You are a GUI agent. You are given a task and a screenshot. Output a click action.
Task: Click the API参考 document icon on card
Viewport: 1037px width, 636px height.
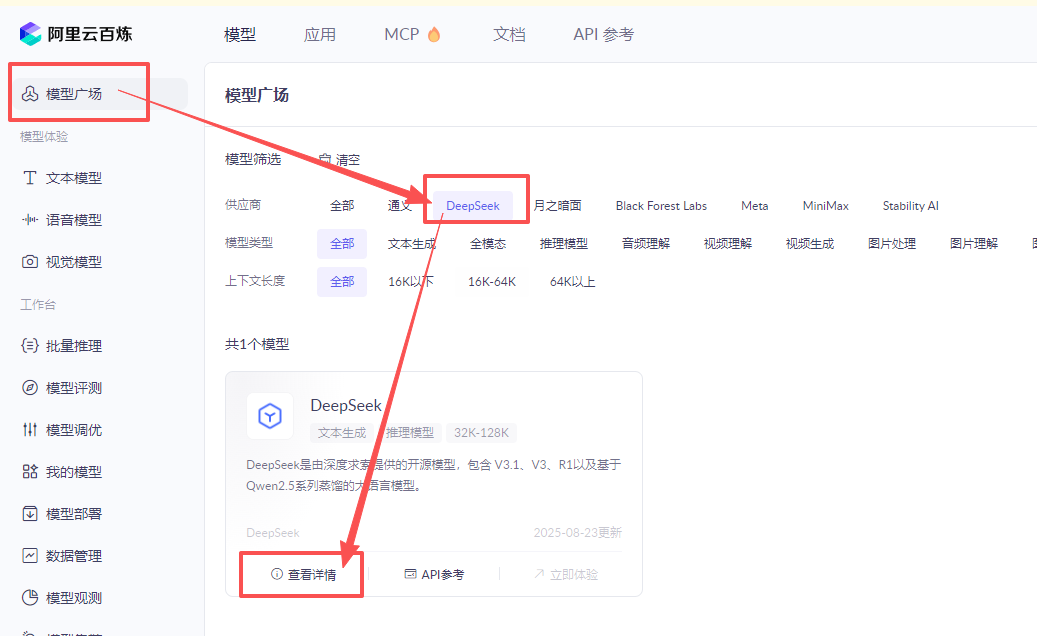410,574
